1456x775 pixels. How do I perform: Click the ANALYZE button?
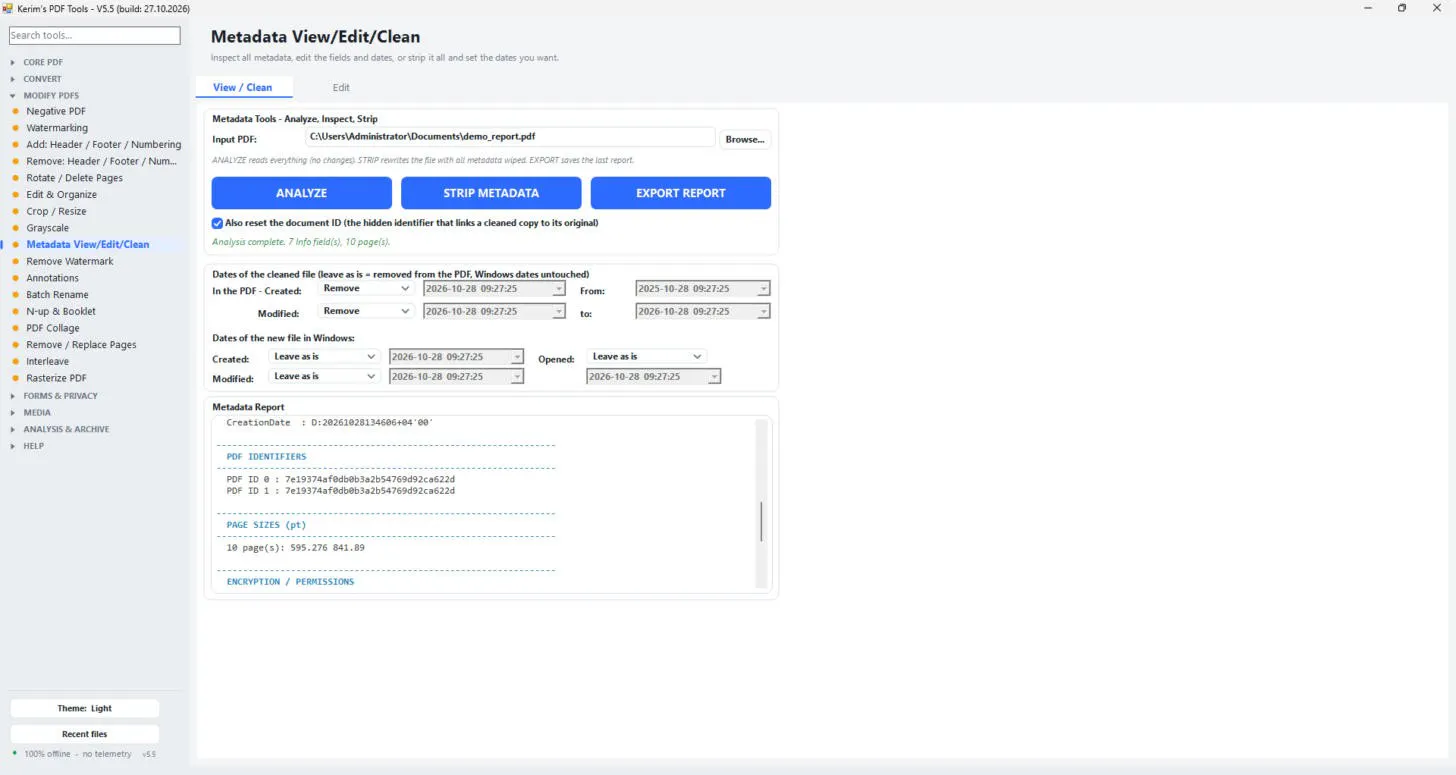point(302,193)
